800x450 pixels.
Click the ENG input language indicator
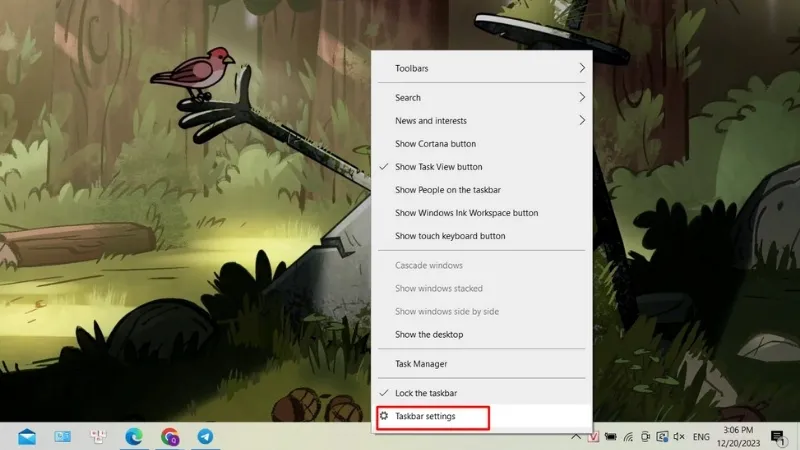click(x=701, y=437)
